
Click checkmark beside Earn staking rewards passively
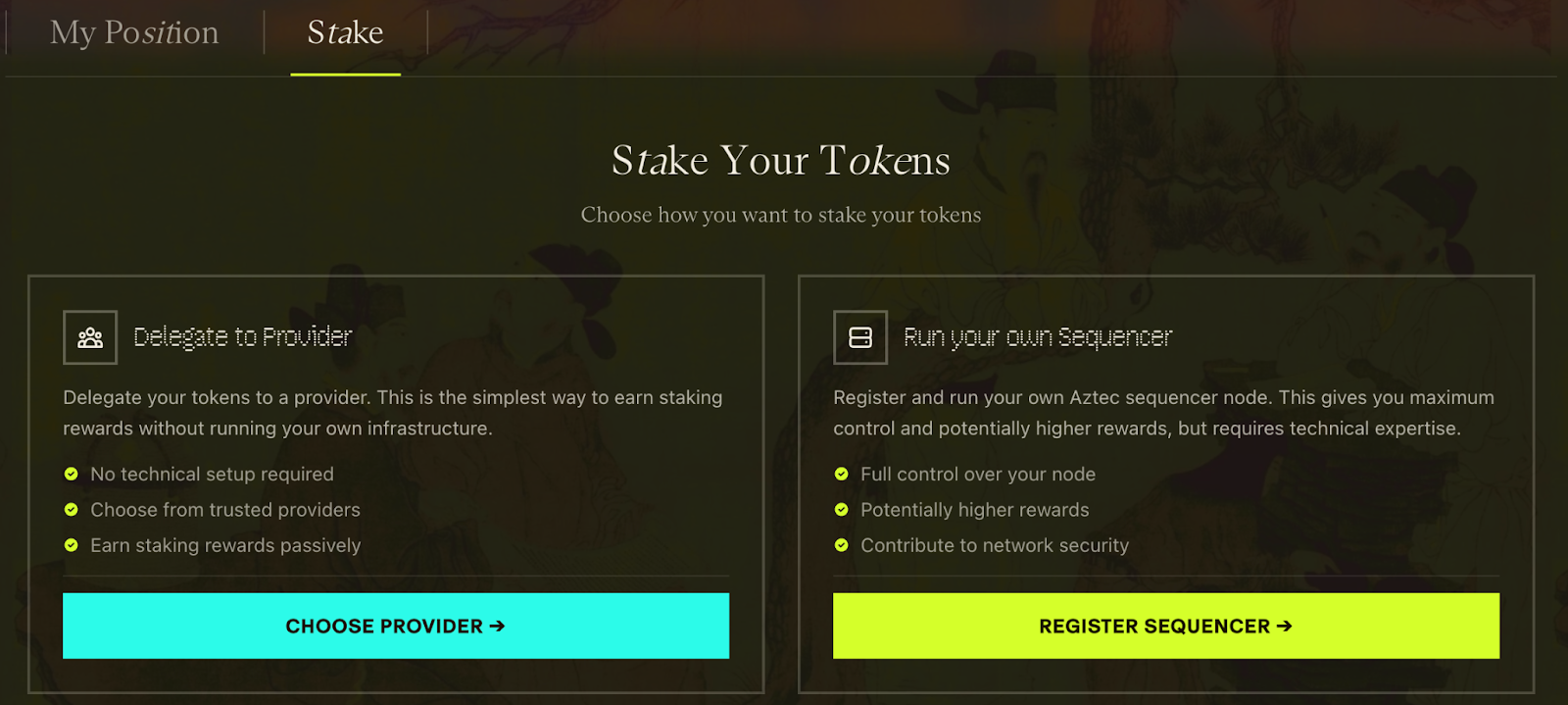click(x=72, y=545)
